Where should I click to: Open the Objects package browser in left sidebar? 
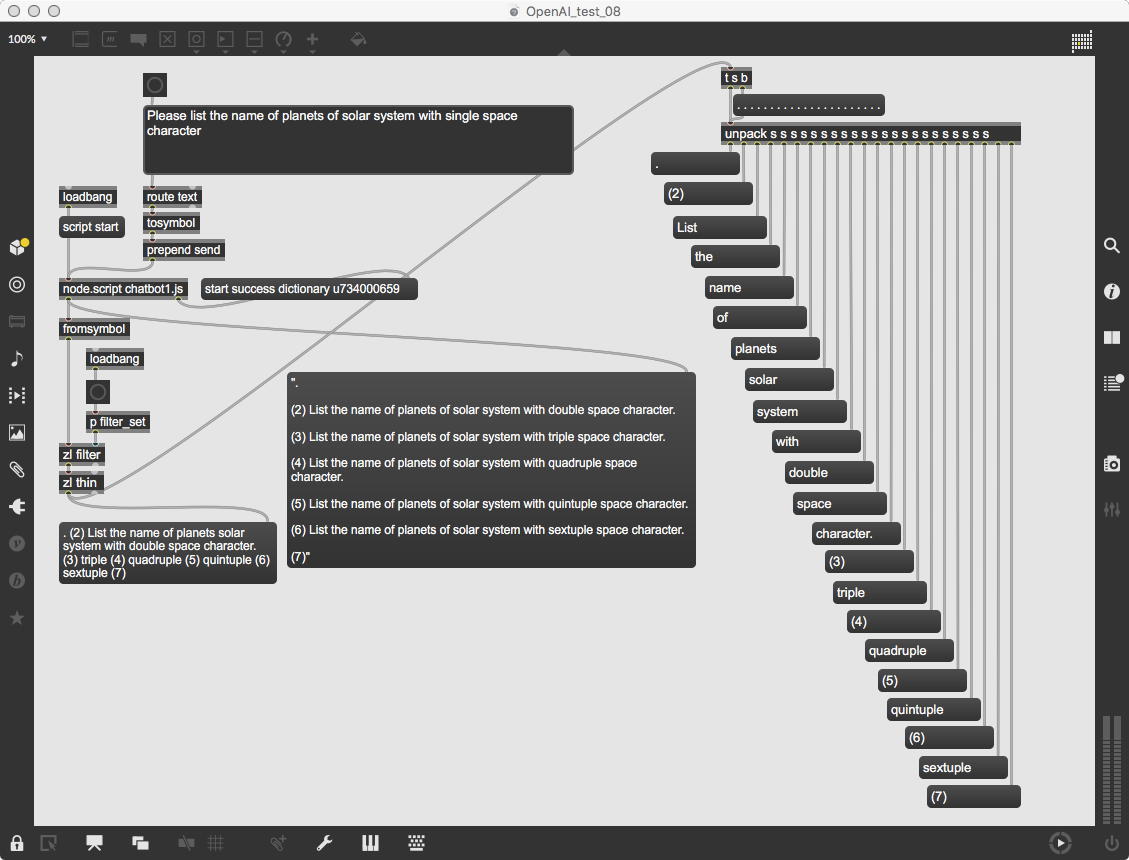(x=17, y=247)
